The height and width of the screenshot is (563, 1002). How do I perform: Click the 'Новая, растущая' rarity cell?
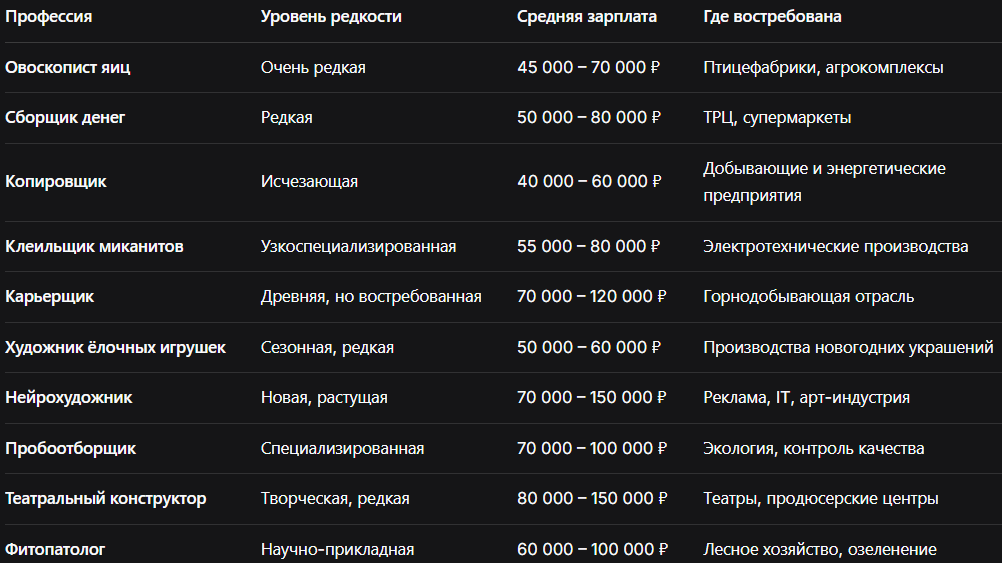[x=324, y=398]
